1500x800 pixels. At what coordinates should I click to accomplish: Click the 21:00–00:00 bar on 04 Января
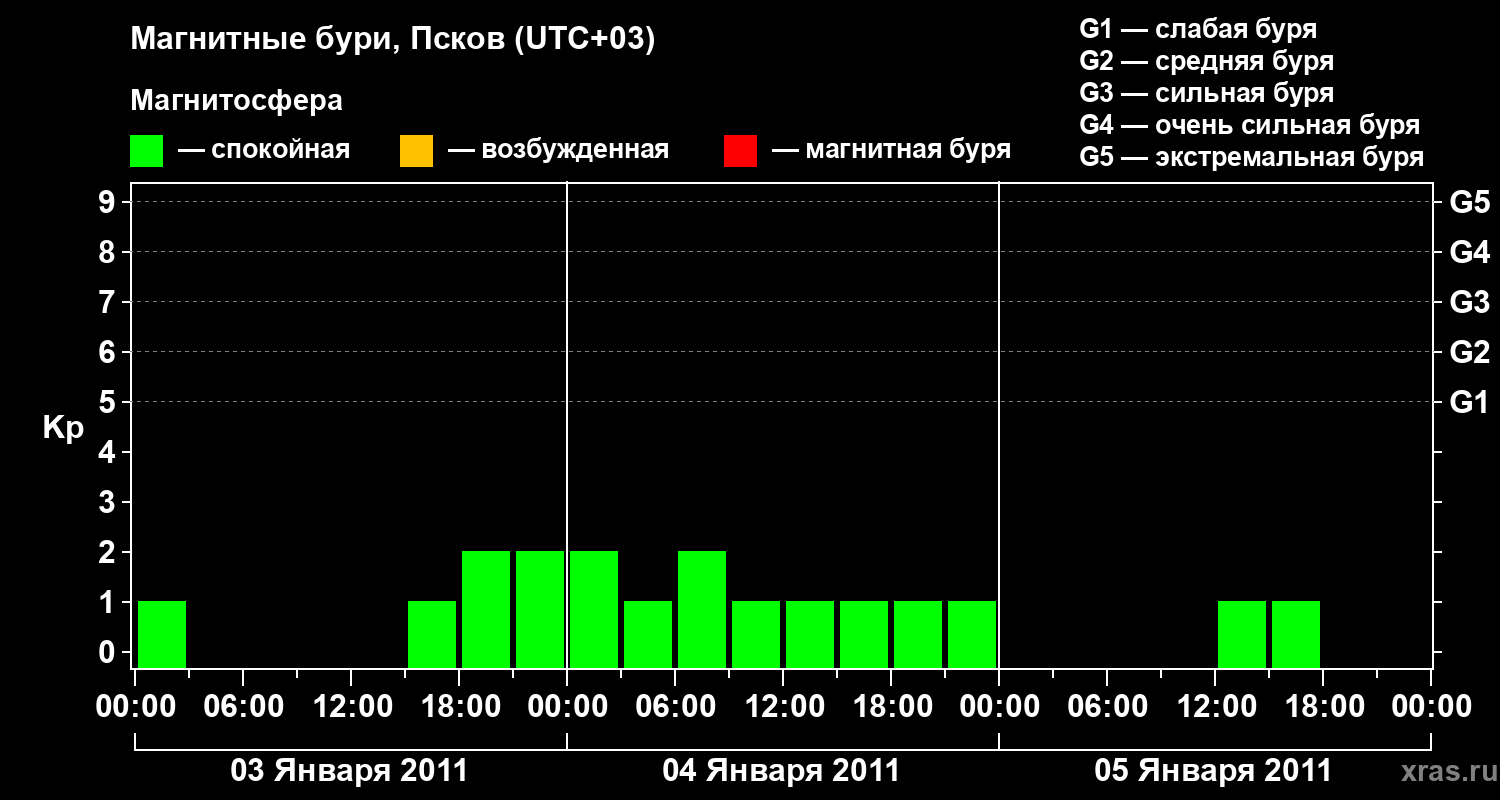click(x=972, y=634)
